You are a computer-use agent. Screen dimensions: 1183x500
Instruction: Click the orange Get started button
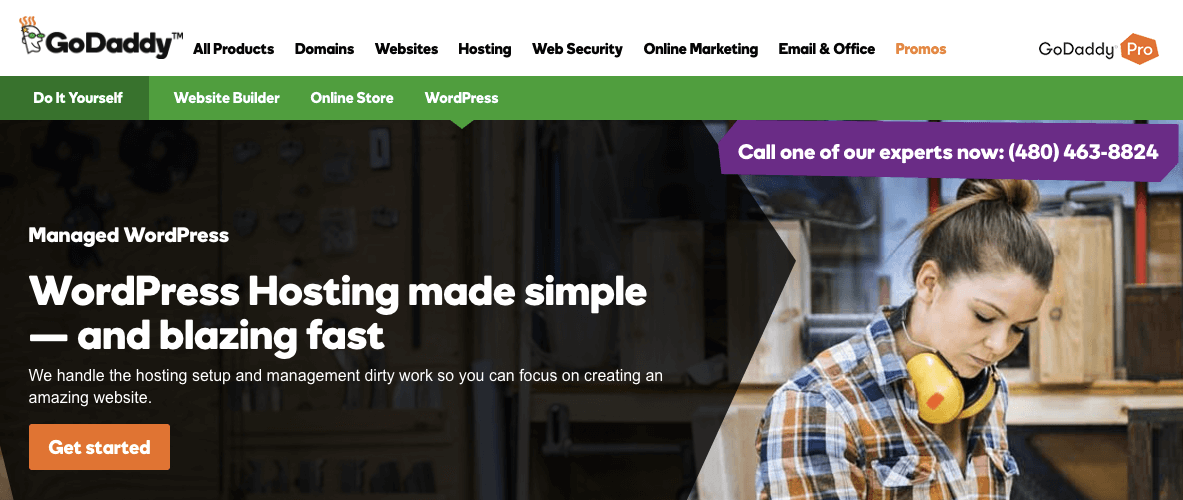(99, 447)
